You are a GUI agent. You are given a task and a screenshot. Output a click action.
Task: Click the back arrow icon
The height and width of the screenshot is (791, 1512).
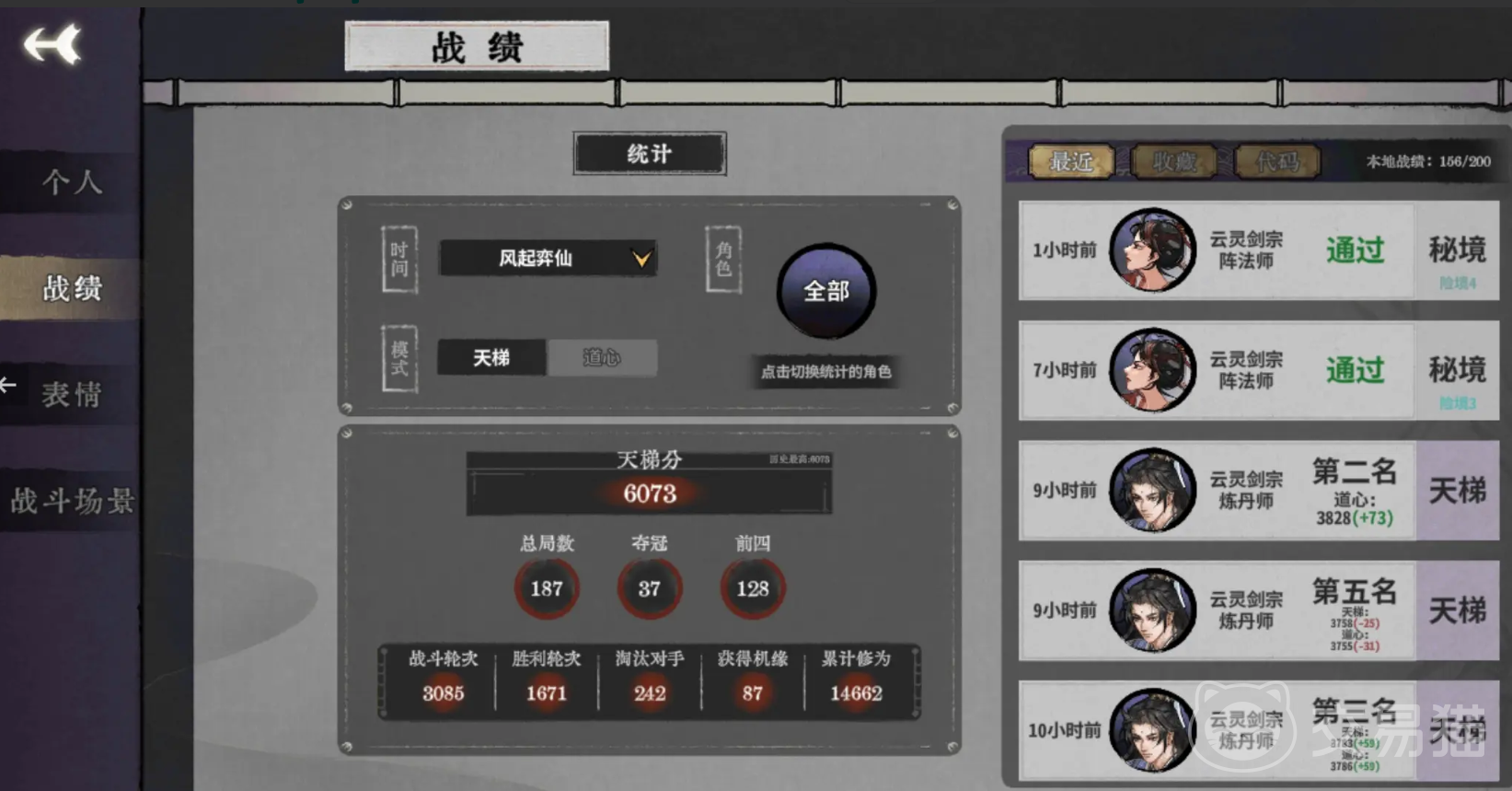click(52, 44)
